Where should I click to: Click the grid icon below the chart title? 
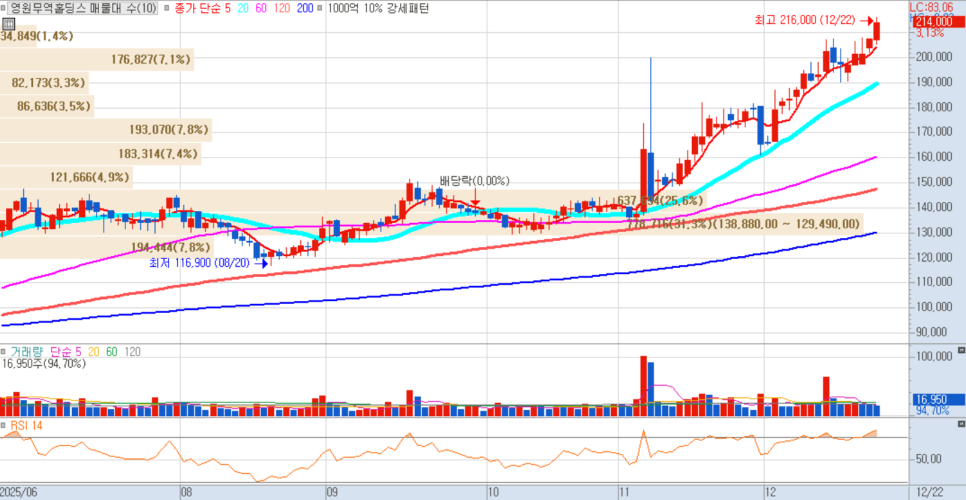[9, 23]
